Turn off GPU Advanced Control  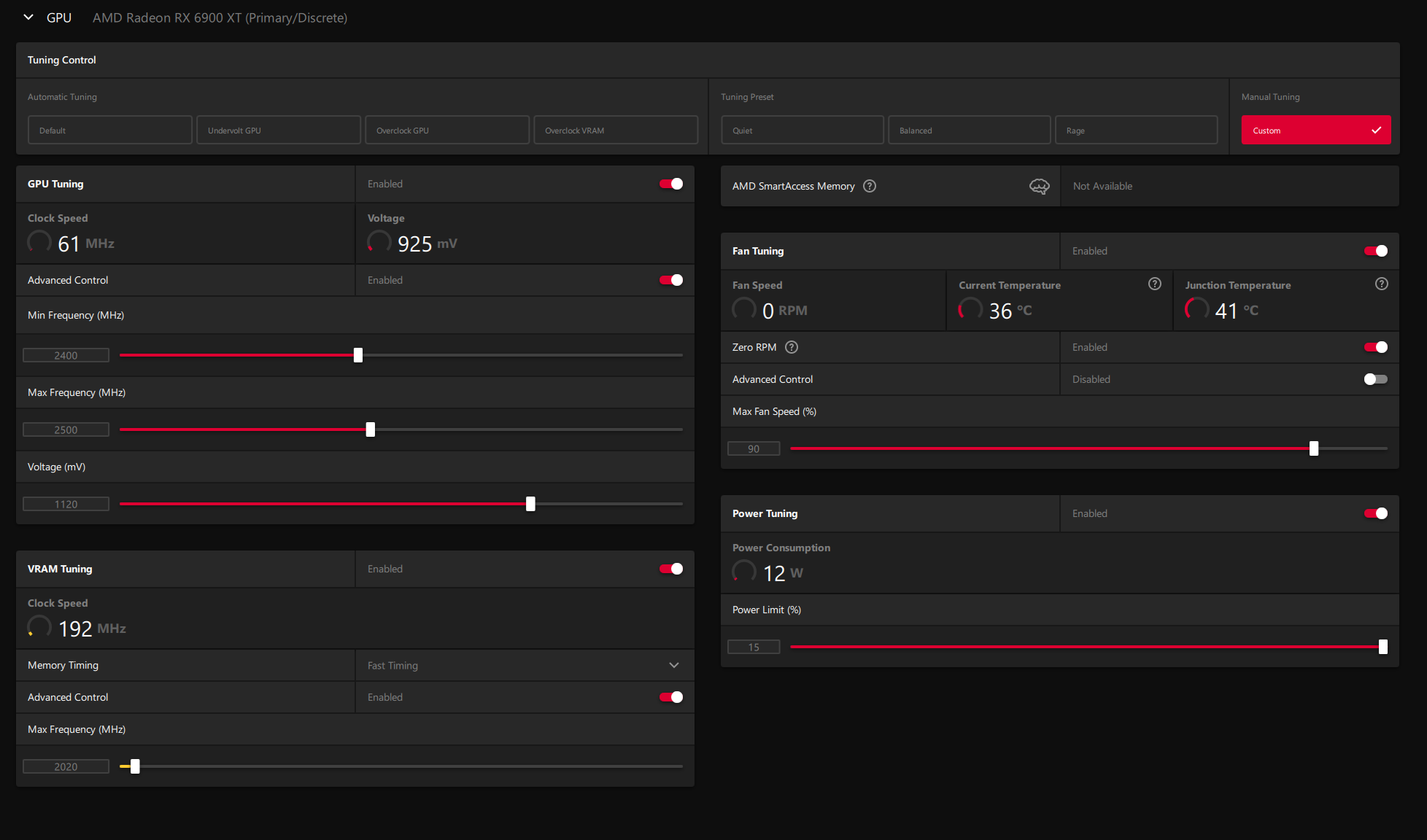tap(671, 280)
